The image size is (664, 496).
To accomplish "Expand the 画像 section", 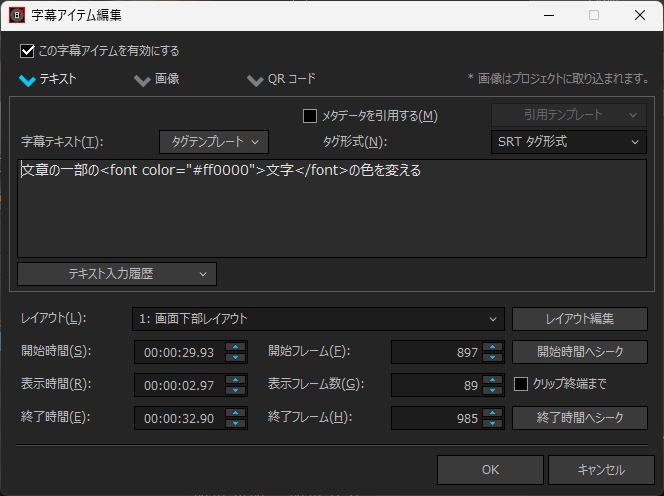I will tap(142, 80).
